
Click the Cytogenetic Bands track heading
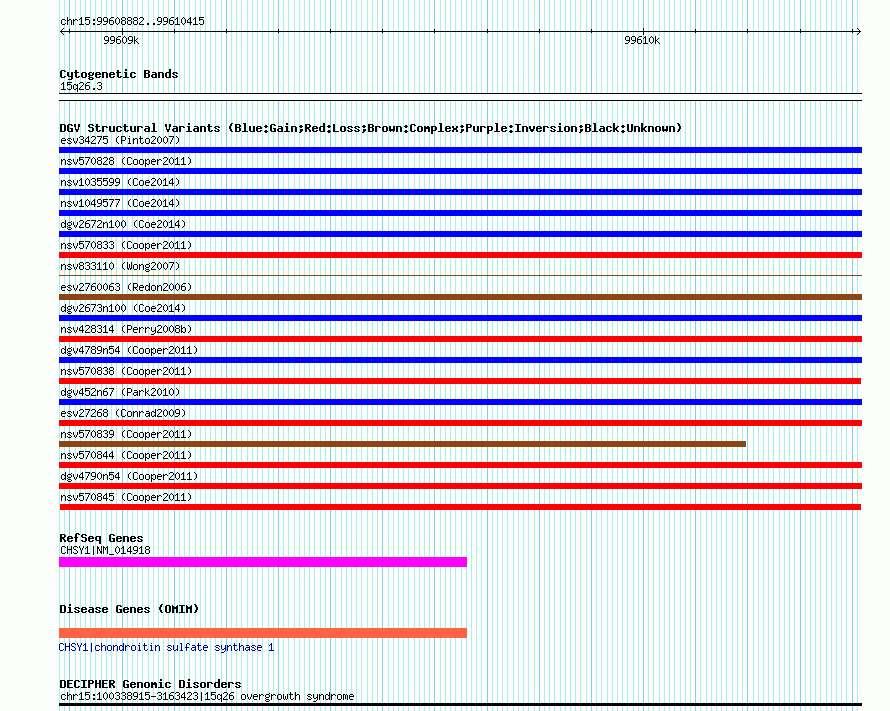119,74
